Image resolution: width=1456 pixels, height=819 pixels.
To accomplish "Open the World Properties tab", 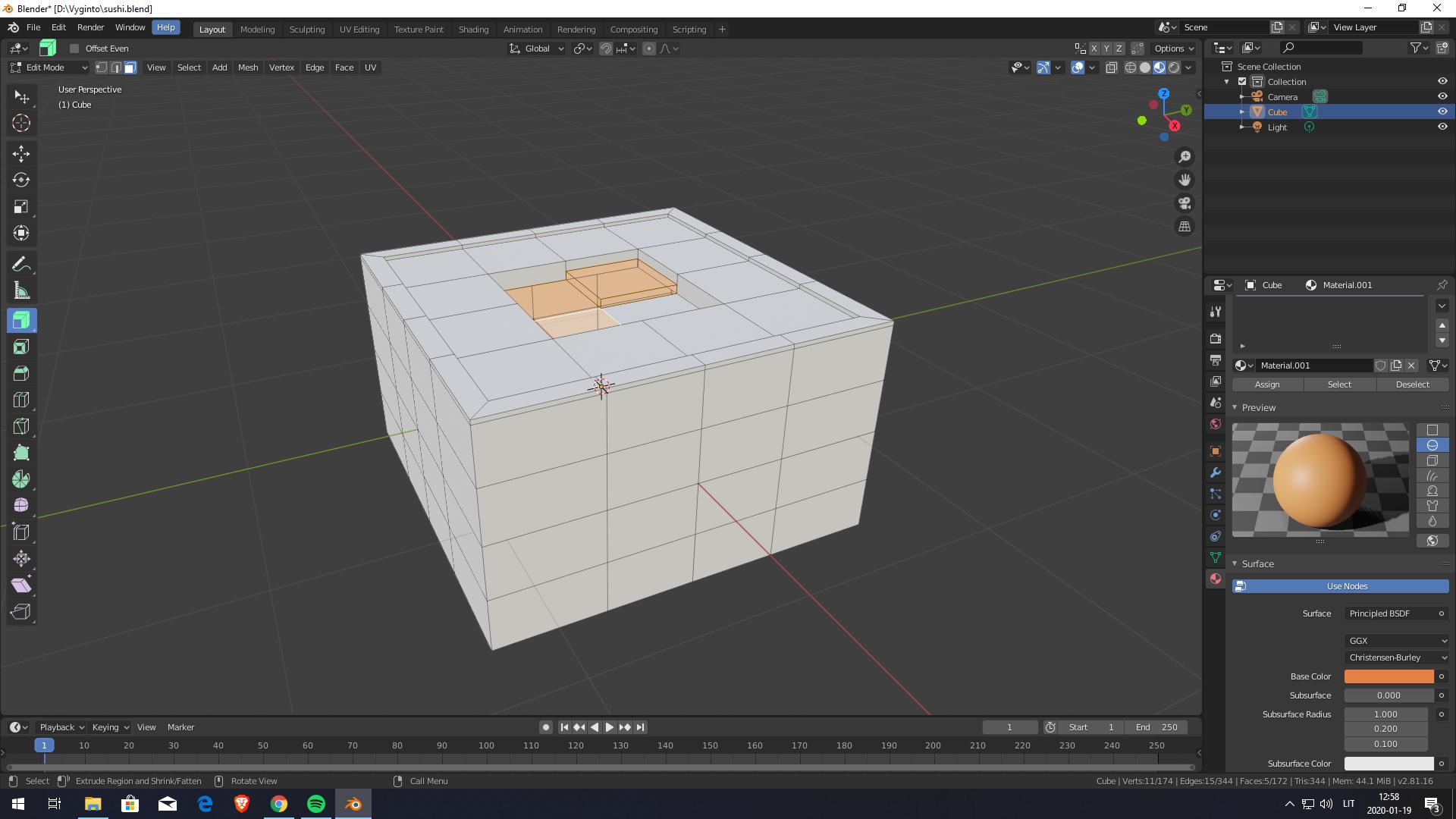I will coord(1215,423).
